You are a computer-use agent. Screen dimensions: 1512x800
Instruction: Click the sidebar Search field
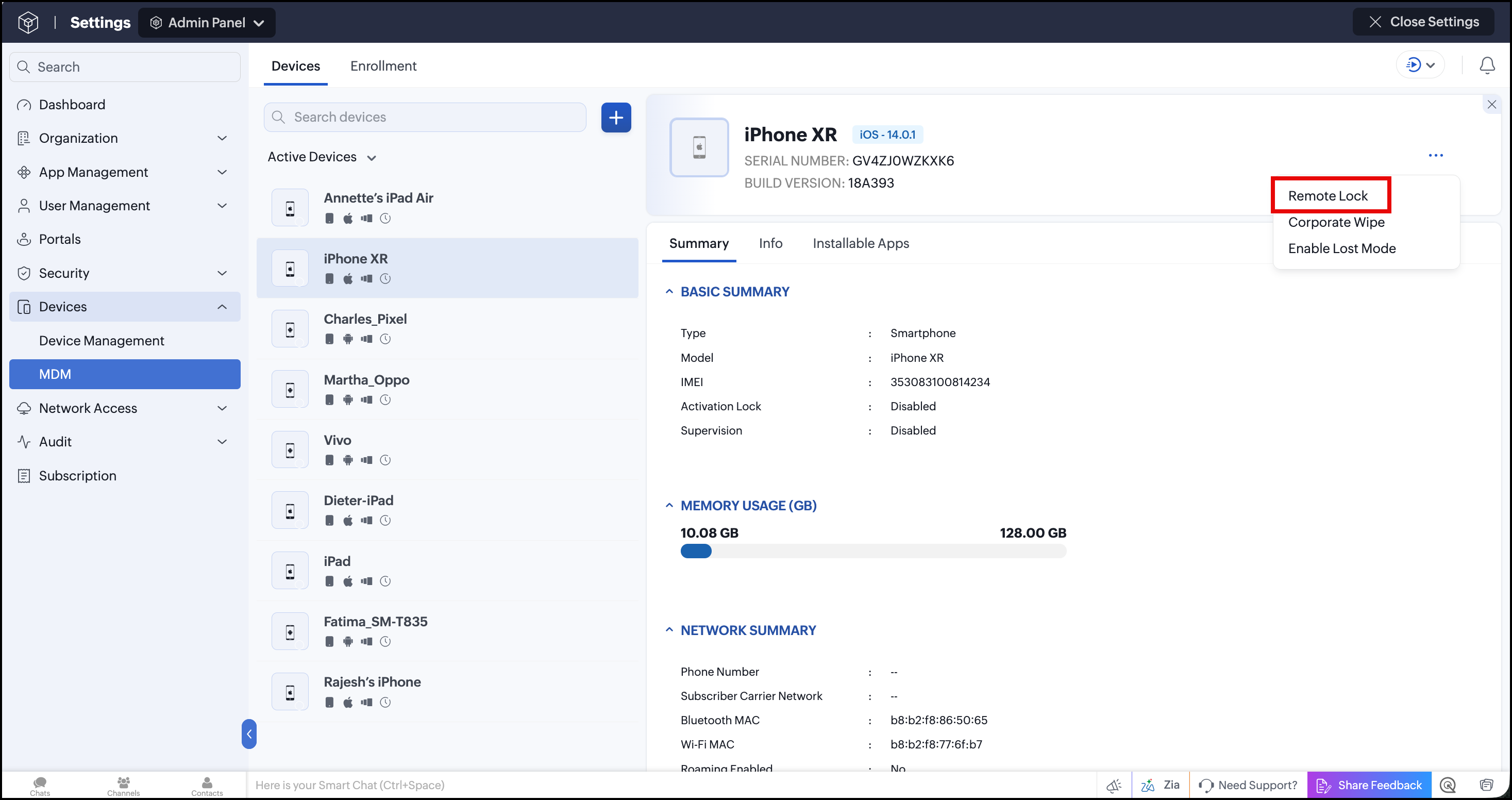125,68
